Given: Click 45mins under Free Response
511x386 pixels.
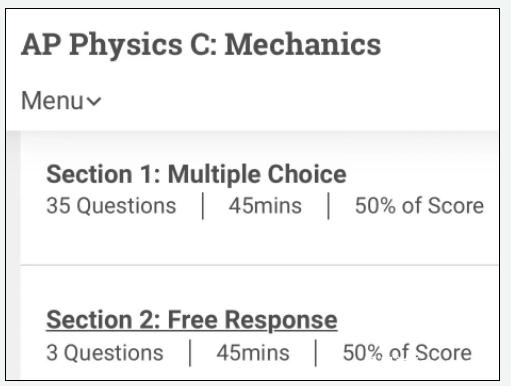Looking at the screenshot, I should point(253,353).
